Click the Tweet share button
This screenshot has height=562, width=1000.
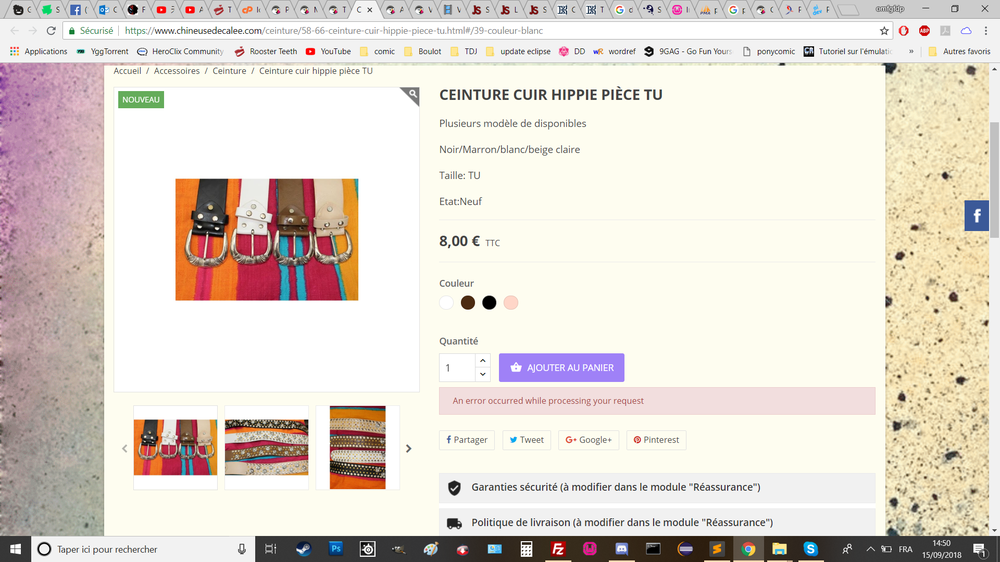(526, 440)
